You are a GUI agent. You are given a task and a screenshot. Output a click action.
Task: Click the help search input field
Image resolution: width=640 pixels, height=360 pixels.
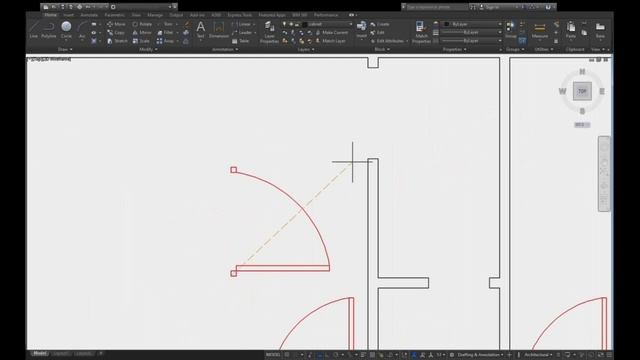click(436, 7)
